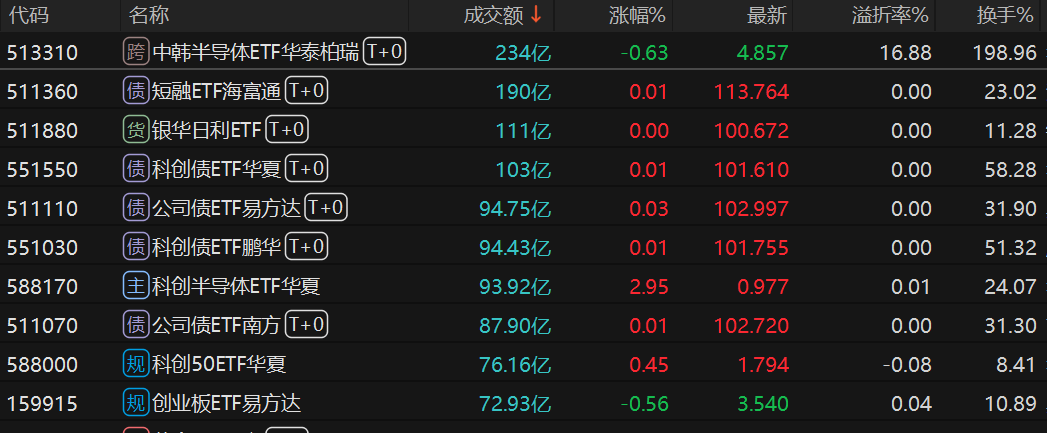Select 公司债ETF南方 name
Image resolution: width=1047 pixels, height=433 pixels.
point(217,325)
